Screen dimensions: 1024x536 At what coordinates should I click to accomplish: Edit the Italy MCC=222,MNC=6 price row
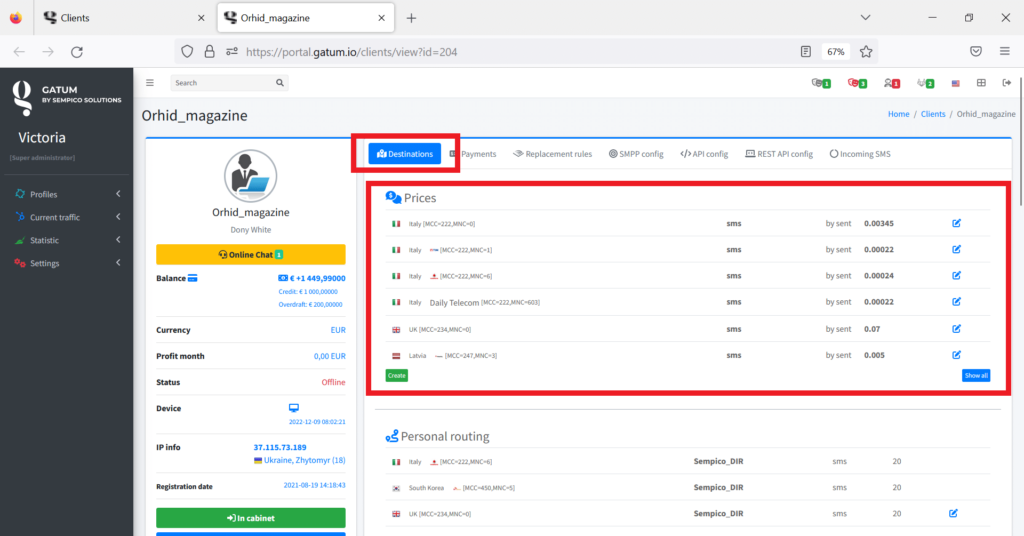pyautogui.click(x=956, y=276)
